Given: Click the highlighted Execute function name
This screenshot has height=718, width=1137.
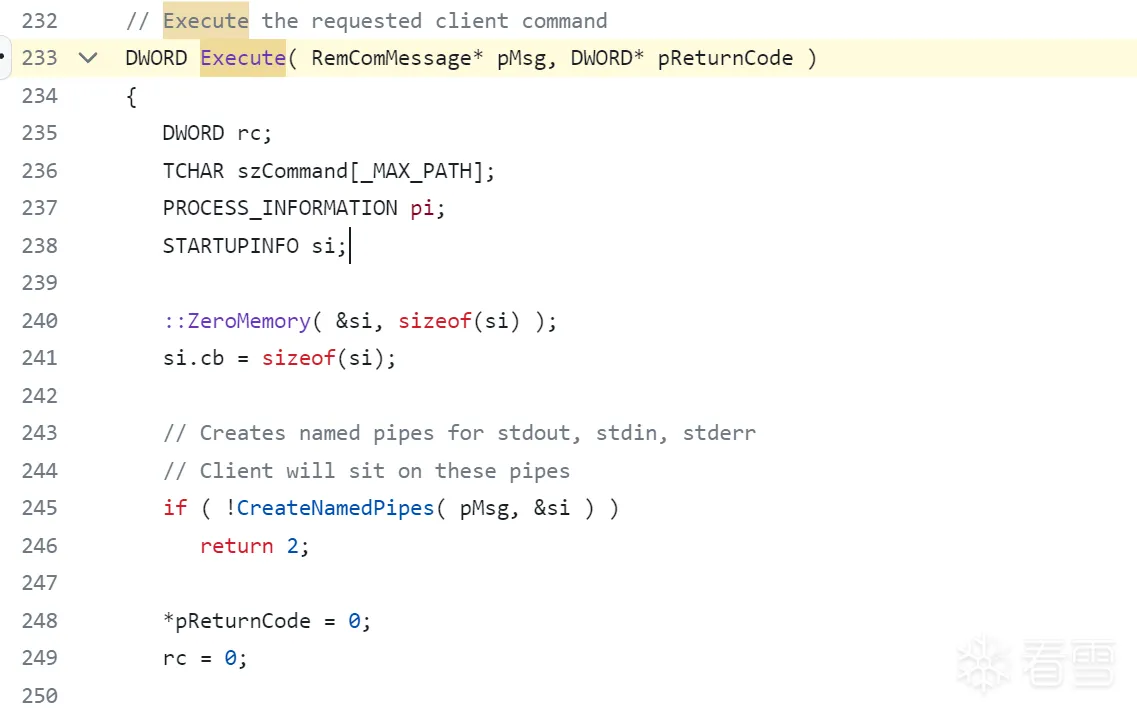Looking at the screenshot, I should (243, 57).
